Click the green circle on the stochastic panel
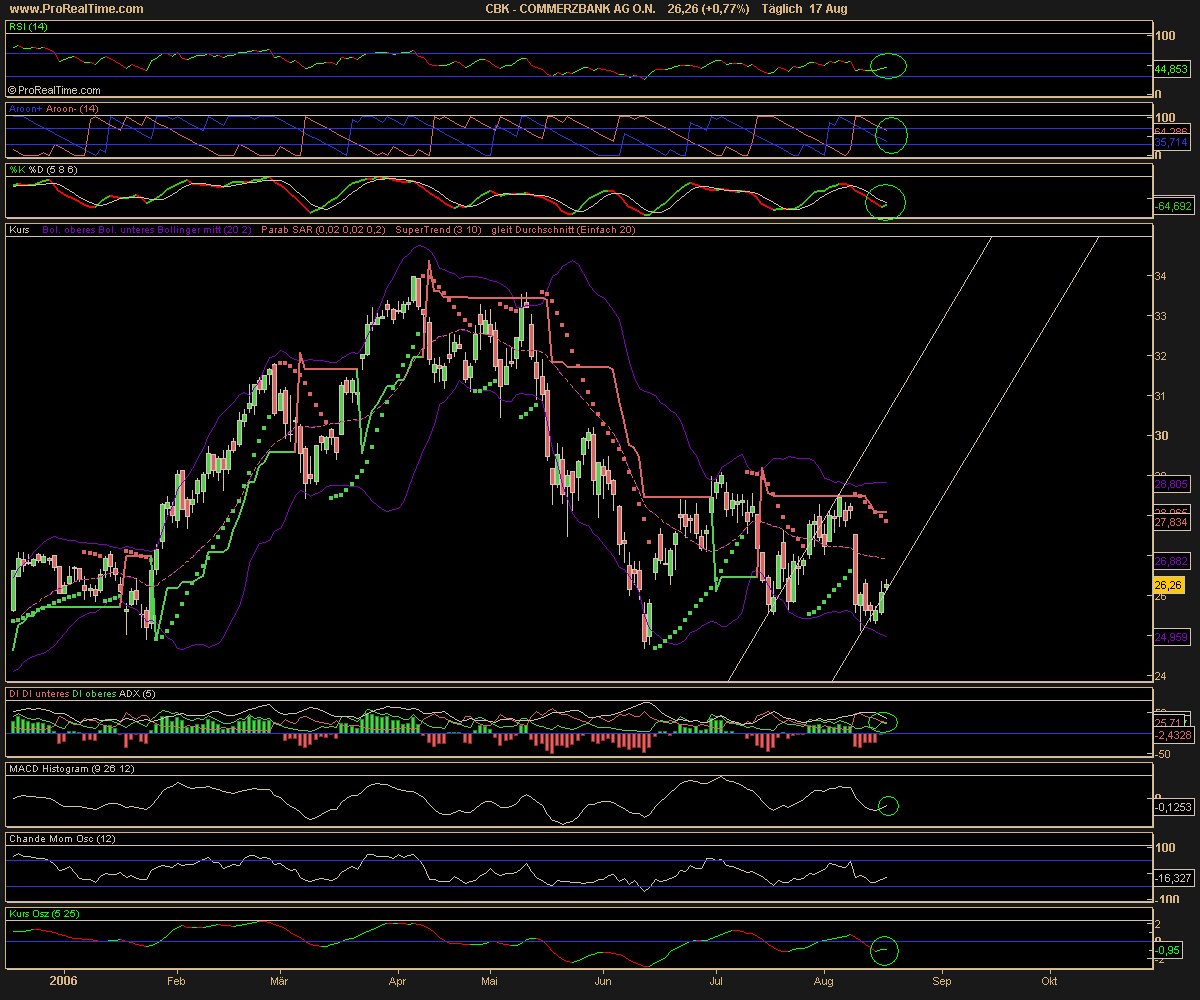Viewport: 1200px width, 1000px height. [x=886, y=202]
